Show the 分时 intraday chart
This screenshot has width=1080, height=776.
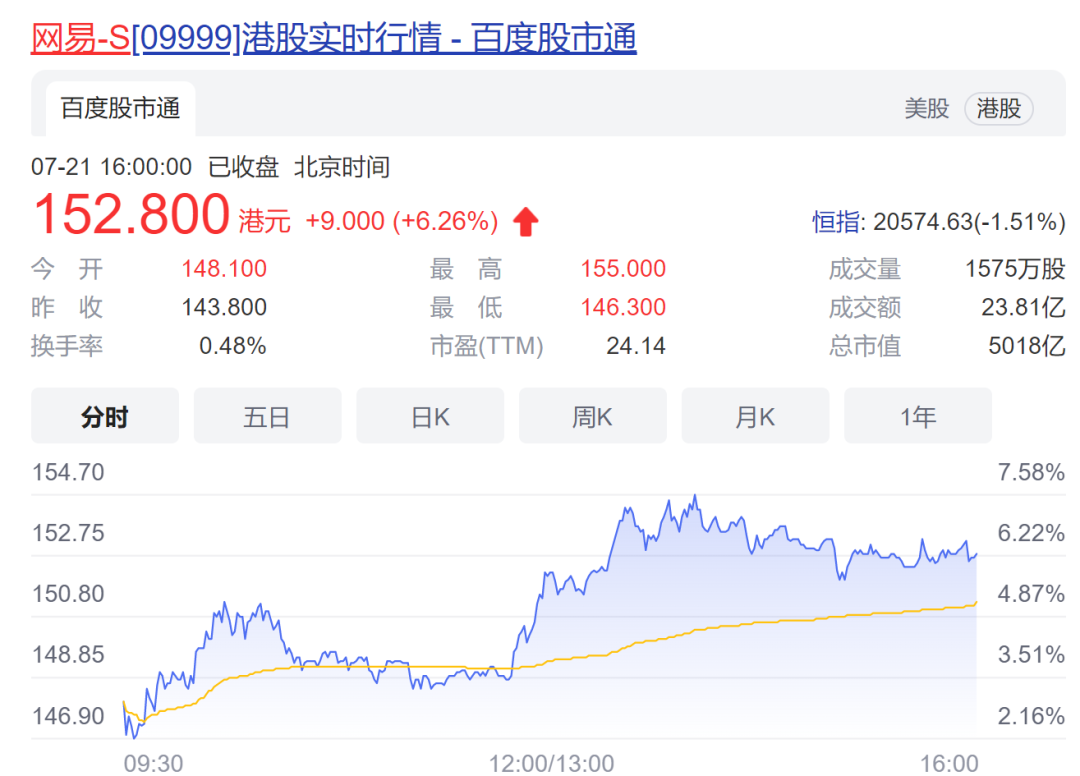[x=105, y=416]
